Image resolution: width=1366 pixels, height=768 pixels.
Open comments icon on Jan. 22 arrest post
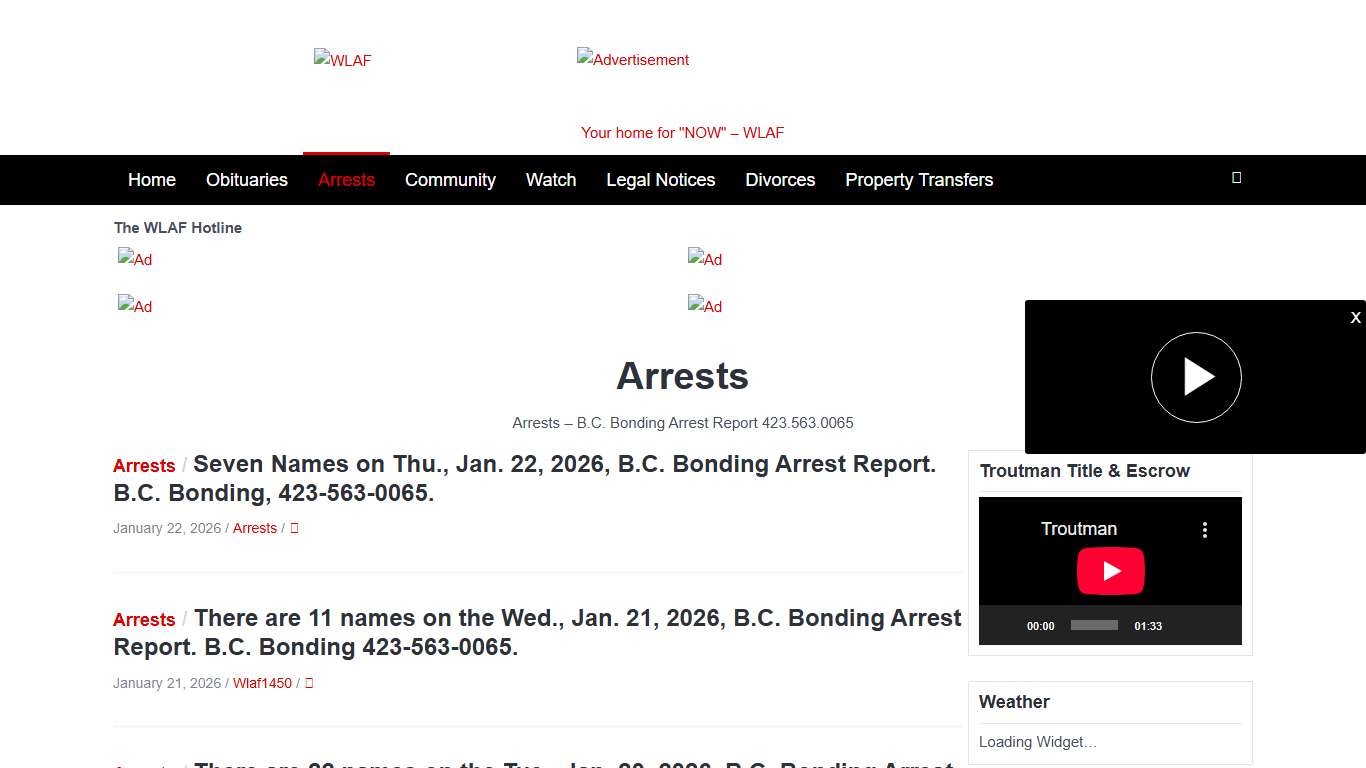[x=293, y=528]
